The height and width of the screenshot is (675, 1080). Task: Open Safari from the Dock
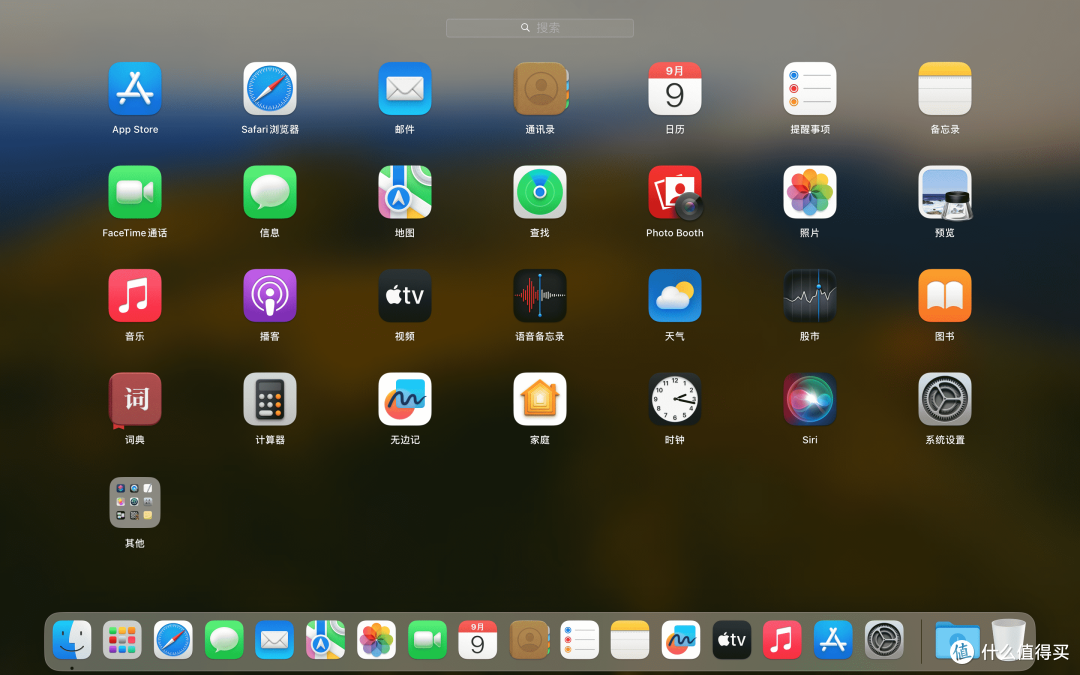(x=173, y=640)
